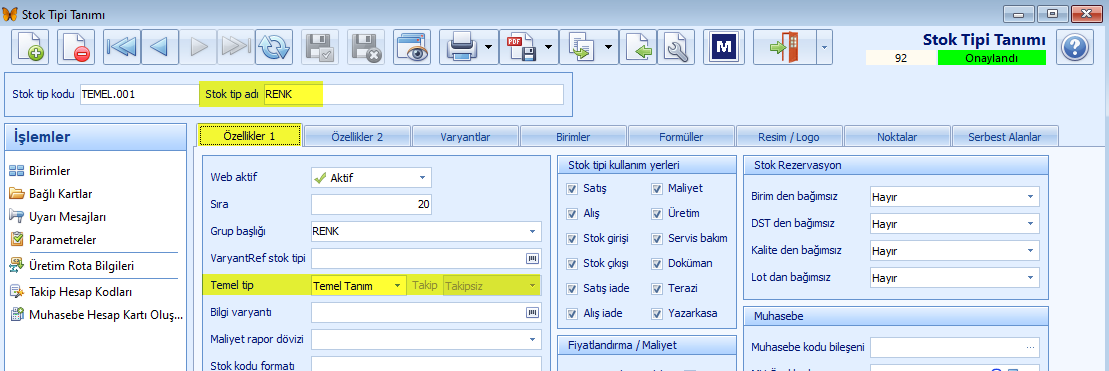Switch to the Serbest Alanlar tab
This screenshot has height=371, width=1109.
coord(1004,137)
